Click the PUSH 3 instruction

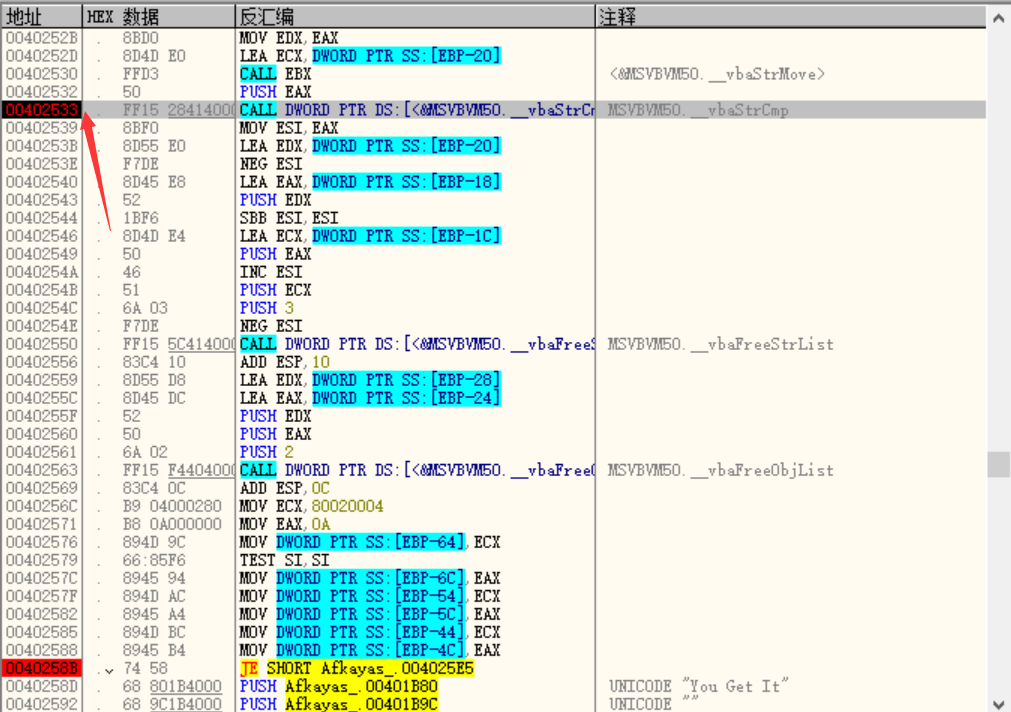click(267, 308)
